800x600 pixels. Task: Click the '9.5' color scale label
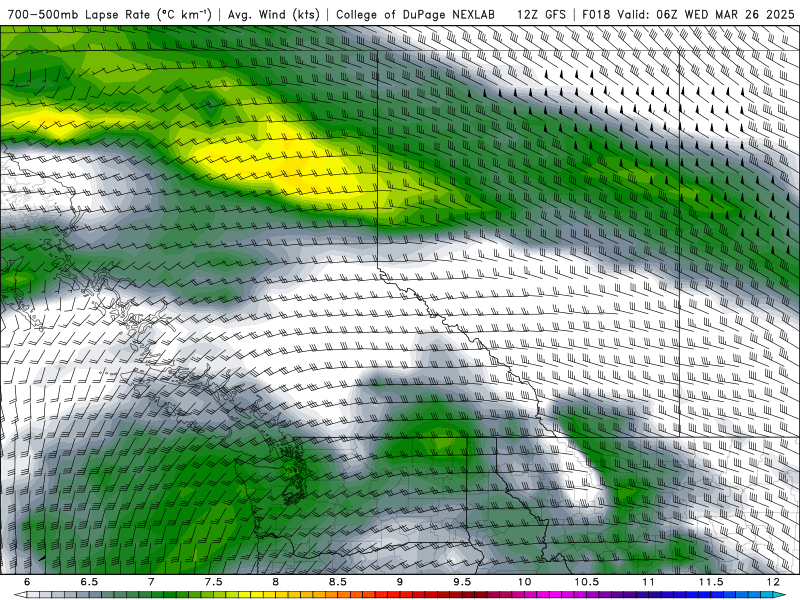click(462, 582)
